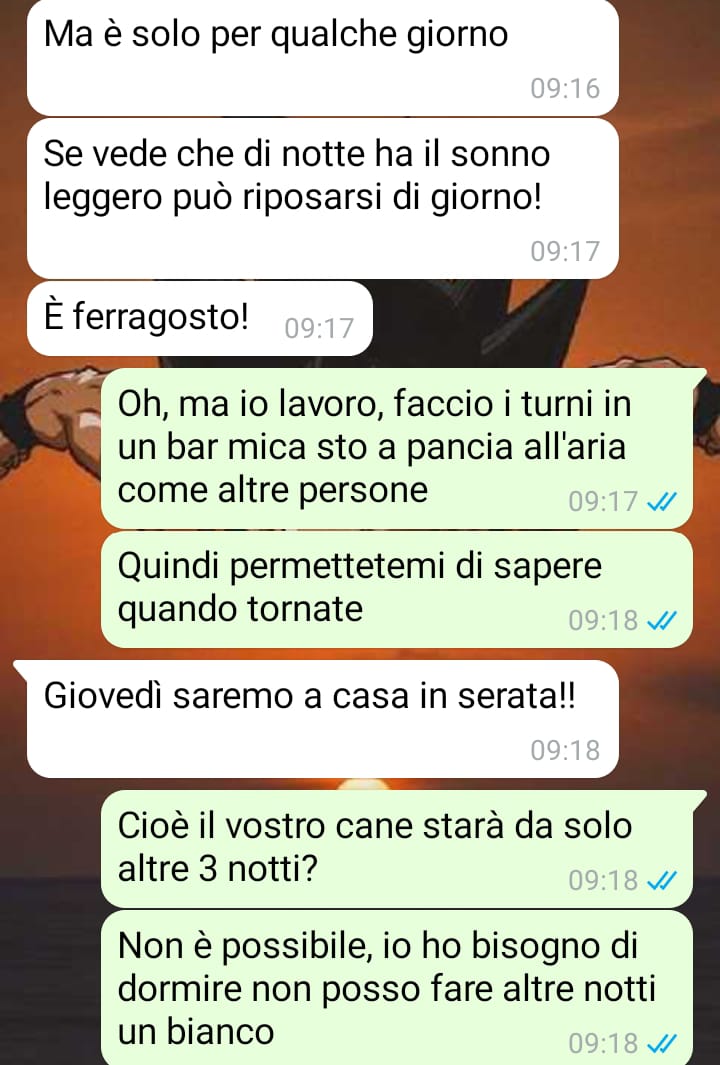This screenshot has width=720, height=1065.
Task: Select the 'Giovedì saremo a casa in serata!!' message
Action: [x=323, y=719]
